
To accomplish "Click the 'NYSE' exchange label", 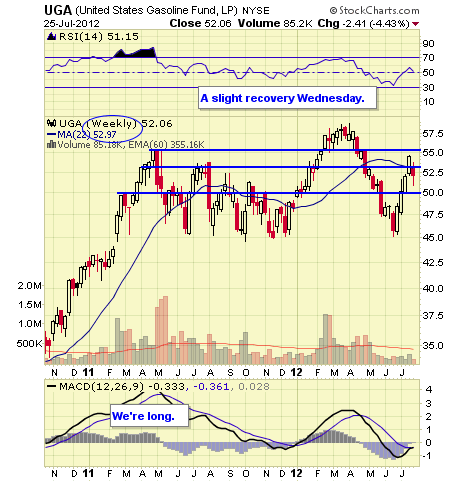I will [256, 11].
